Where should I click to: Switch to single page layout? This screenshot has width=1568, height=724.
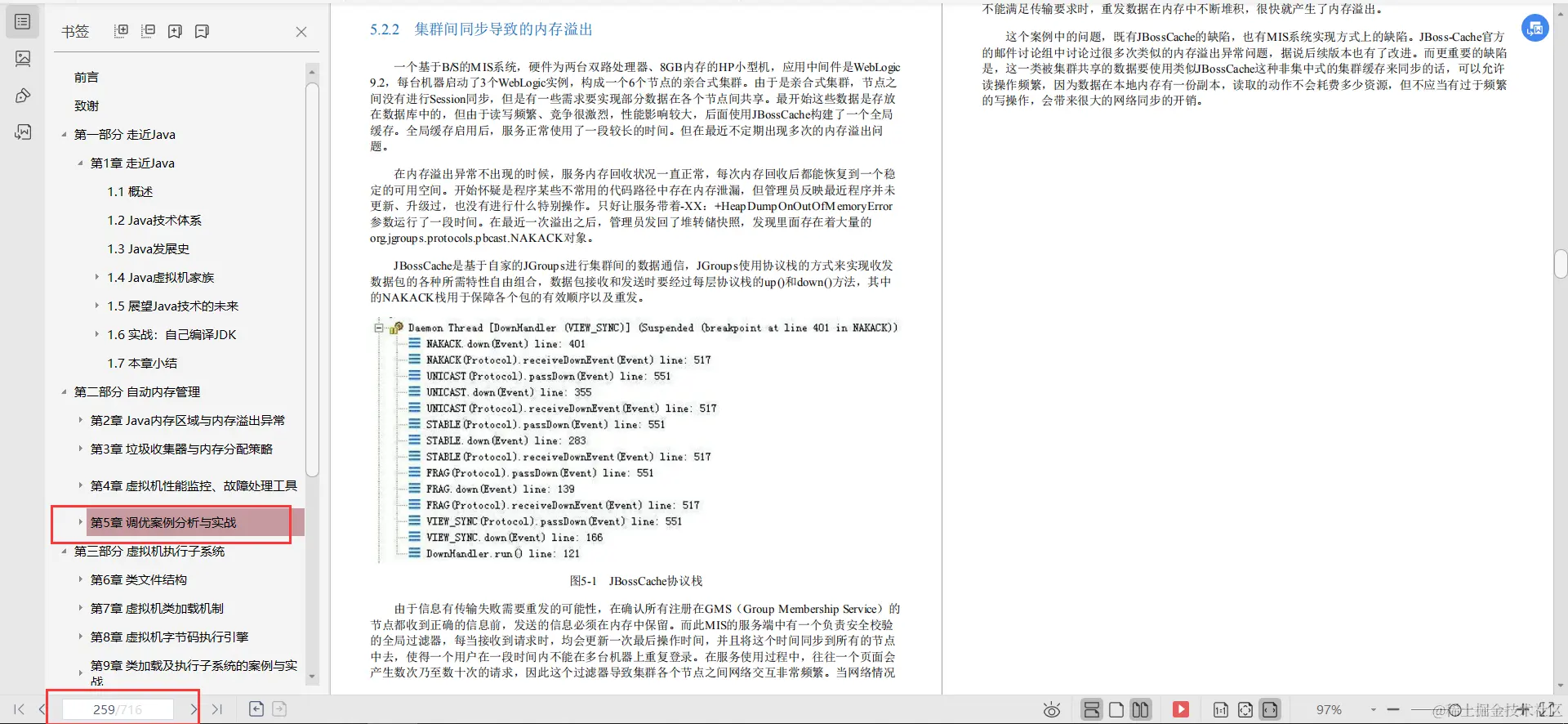1116,709
